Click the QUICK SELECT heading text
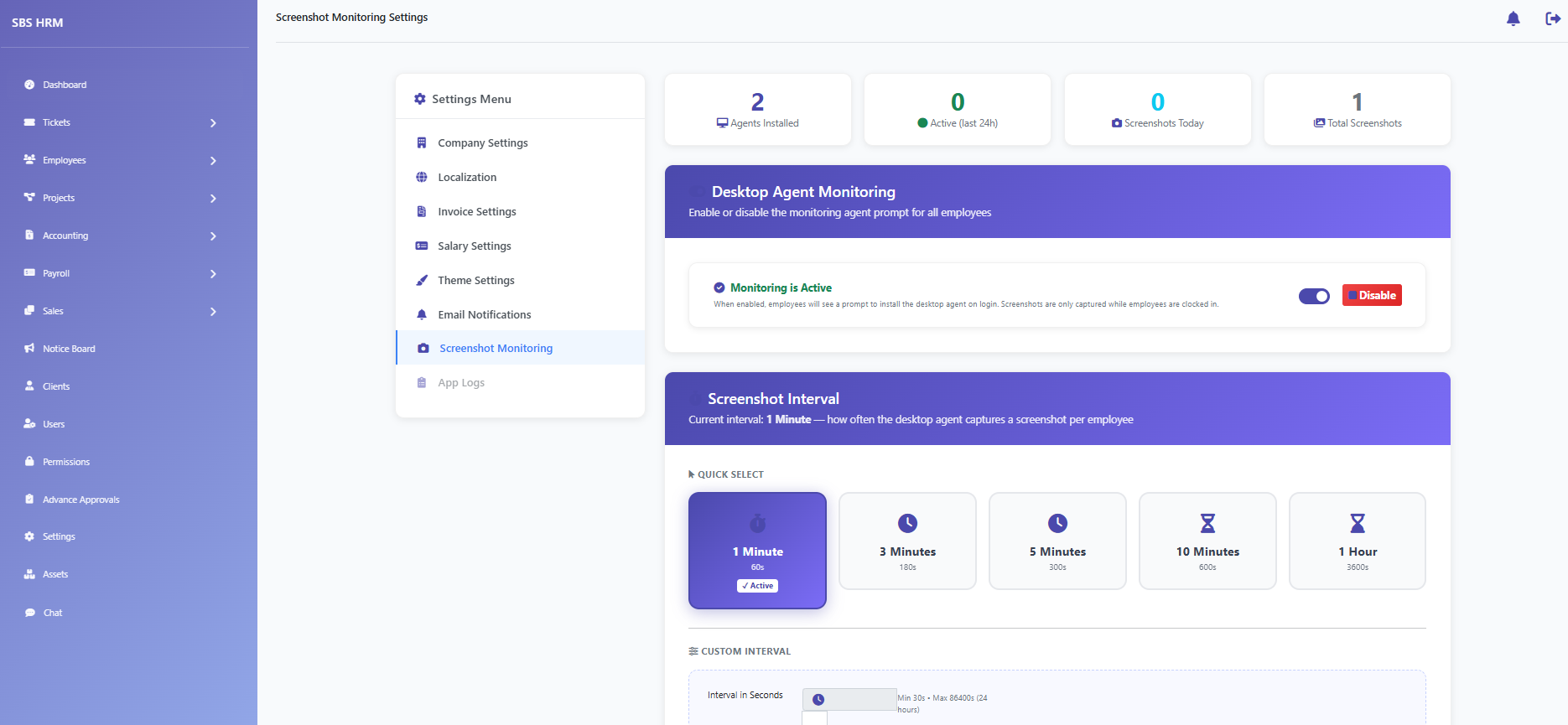This screenshot has height=725, width=1568. 730,474
